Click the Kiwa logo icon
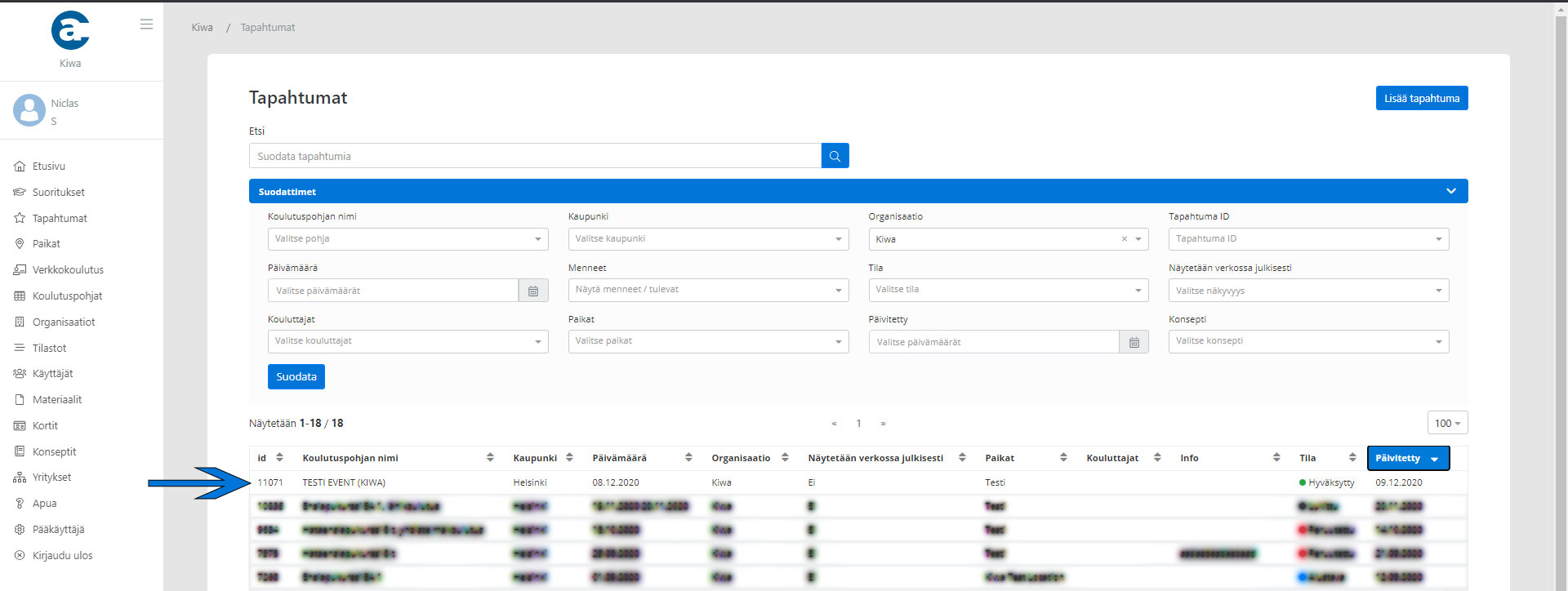1568x591 pixels. tap(70, 31)
